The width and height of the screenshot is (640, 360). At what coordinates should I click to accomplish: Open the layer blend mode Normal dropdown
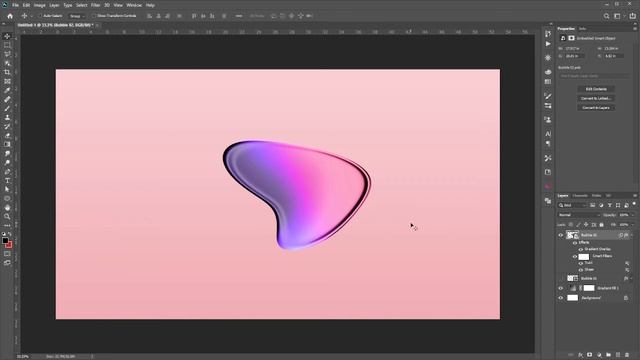[579, 215]
